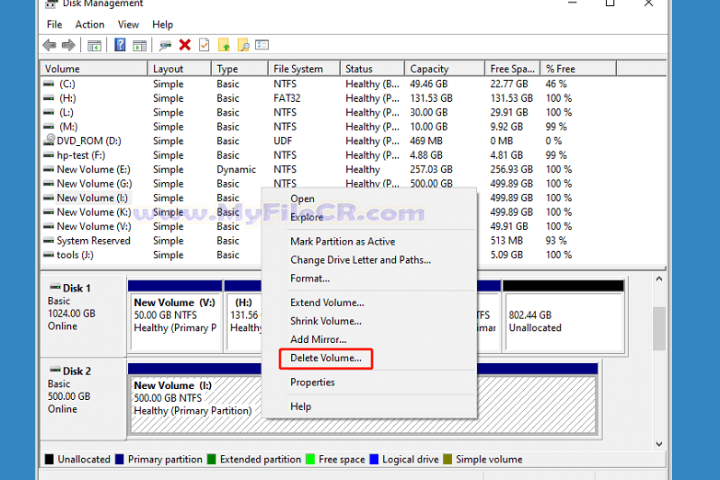Click the light green Free space legend swatch
Screen dimensions: 720x480
click(310, 459)
